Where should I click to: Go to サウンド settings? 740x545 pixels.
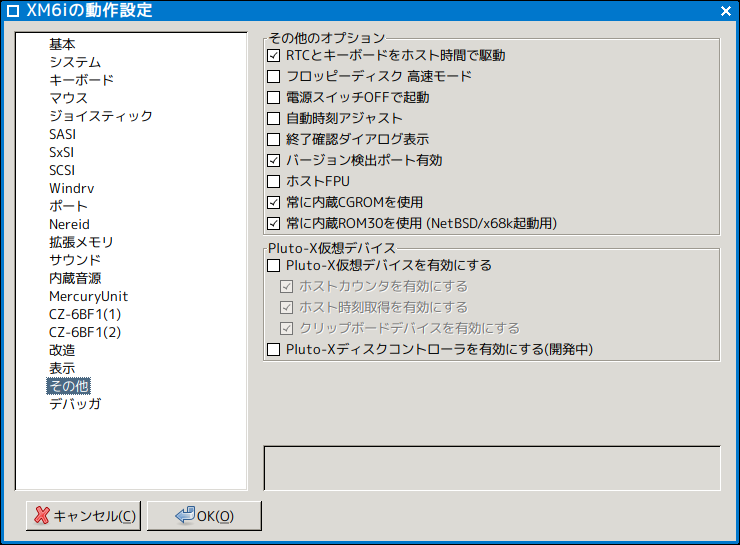[75, 260]
